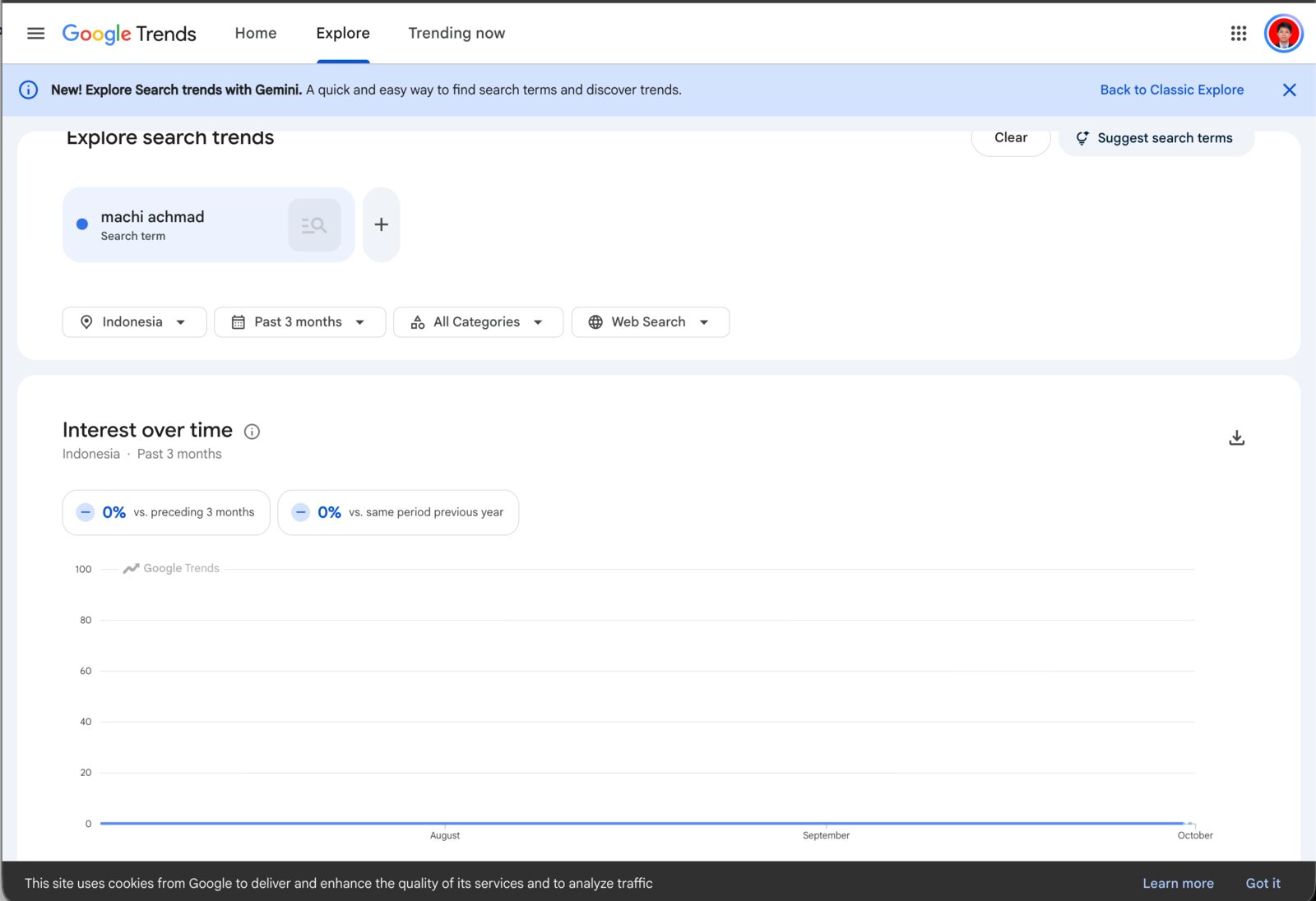This screenshot has width=1316, height=901.
Task: Click Suggest search terms button
Action: pos(1156,138)
